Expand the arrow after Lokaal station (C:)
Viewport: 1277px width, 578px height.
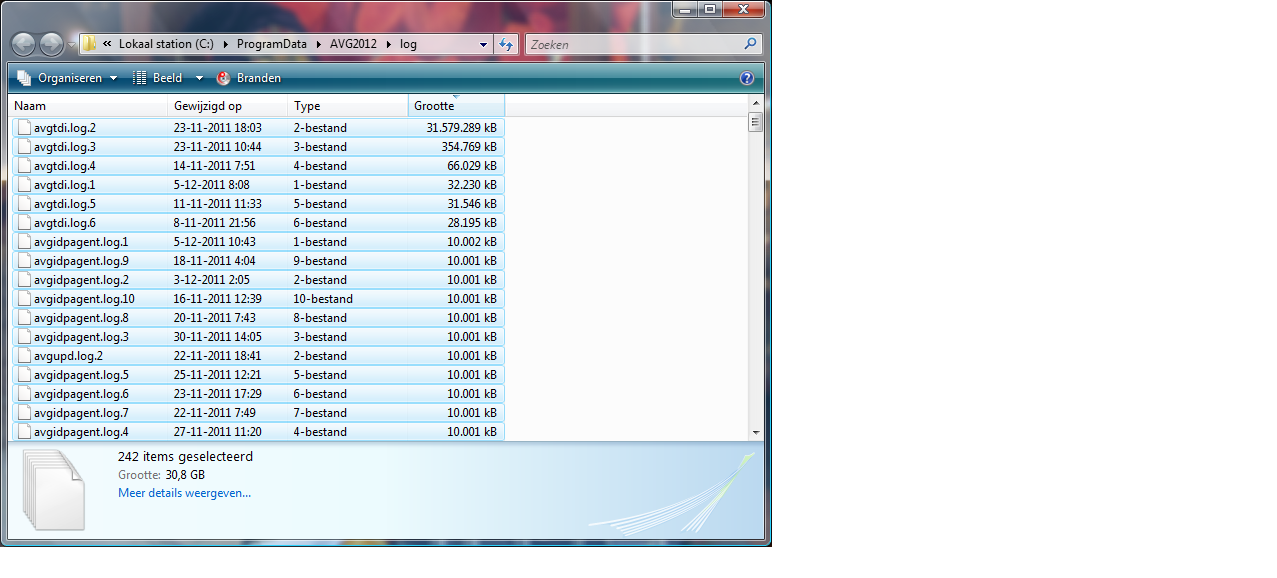(x=226, y=44)
